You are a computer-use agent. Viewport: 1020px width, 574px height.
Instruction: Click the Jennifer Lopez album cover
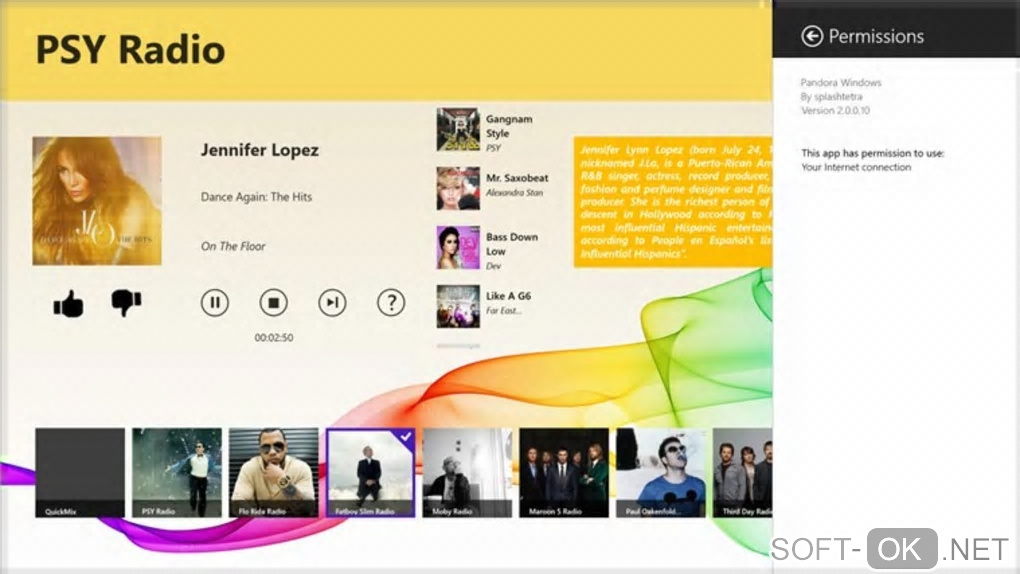click(x=97, y=200)
